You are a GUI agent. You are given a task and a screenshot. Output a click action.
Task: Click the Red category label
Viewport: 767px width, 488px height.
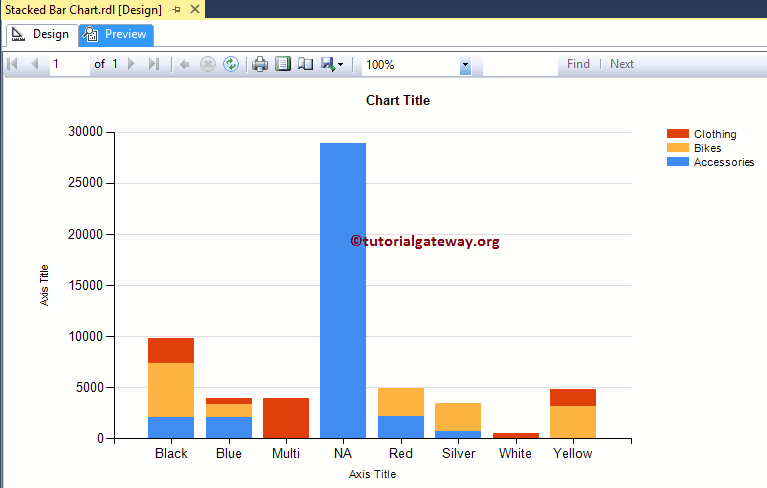pos(401,453)
